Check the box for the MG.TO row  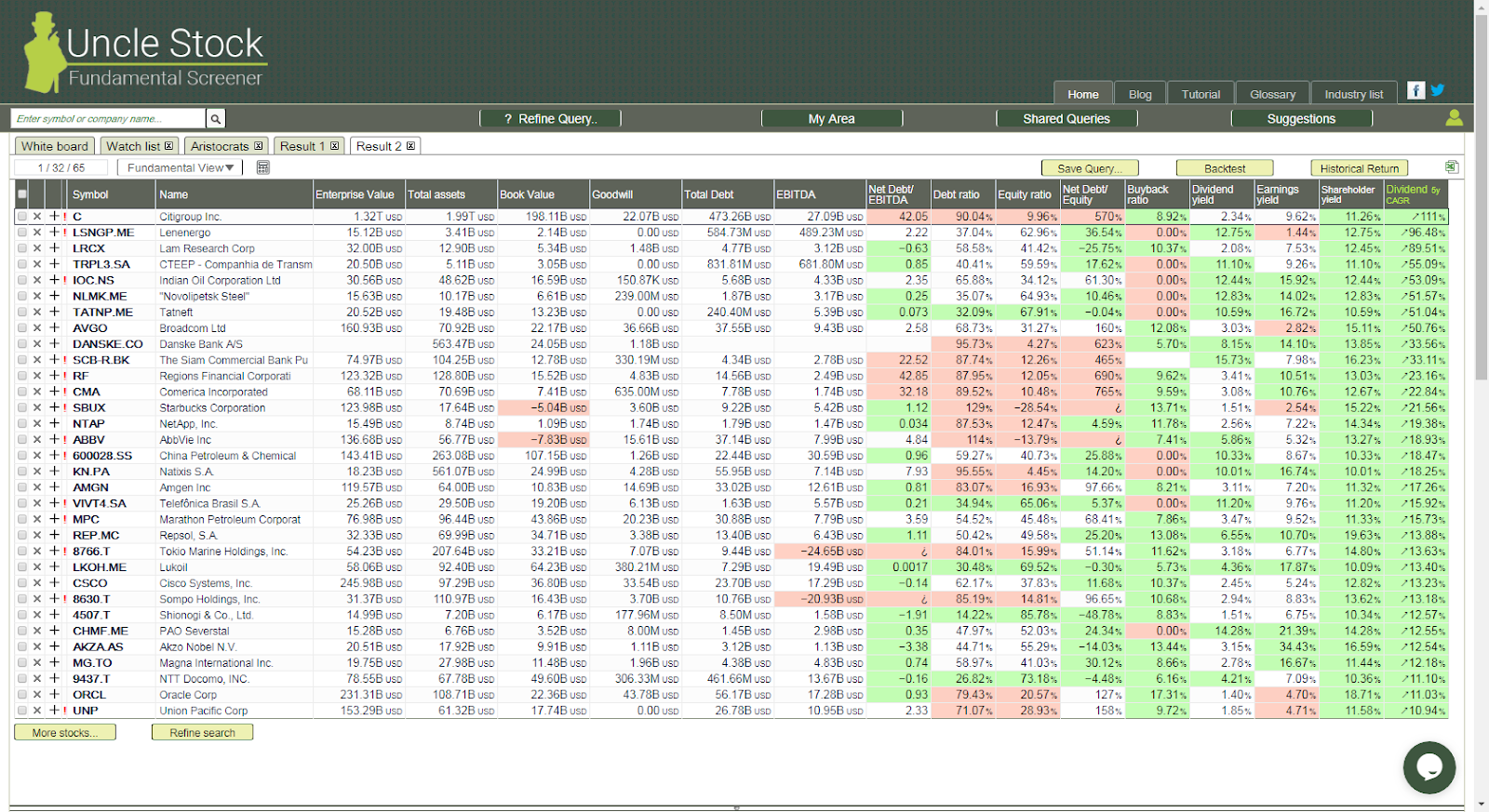coord(21,663)
